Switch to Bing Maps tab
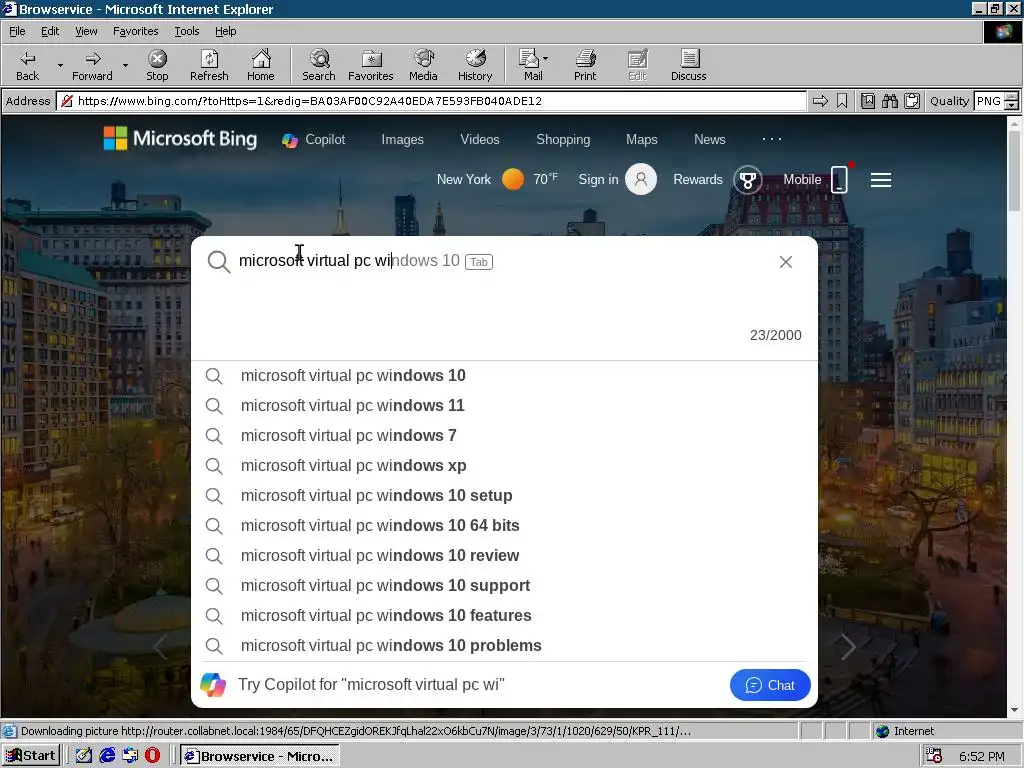The width and height of the screenshot is (1024, 768). (641, 140)
